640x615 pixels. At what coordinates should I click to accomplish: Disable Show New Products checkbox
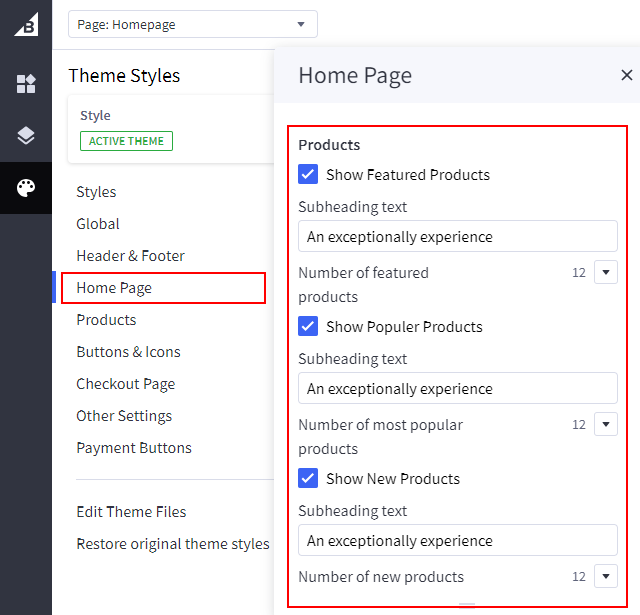pyautogui.click(x=308, y=479)
